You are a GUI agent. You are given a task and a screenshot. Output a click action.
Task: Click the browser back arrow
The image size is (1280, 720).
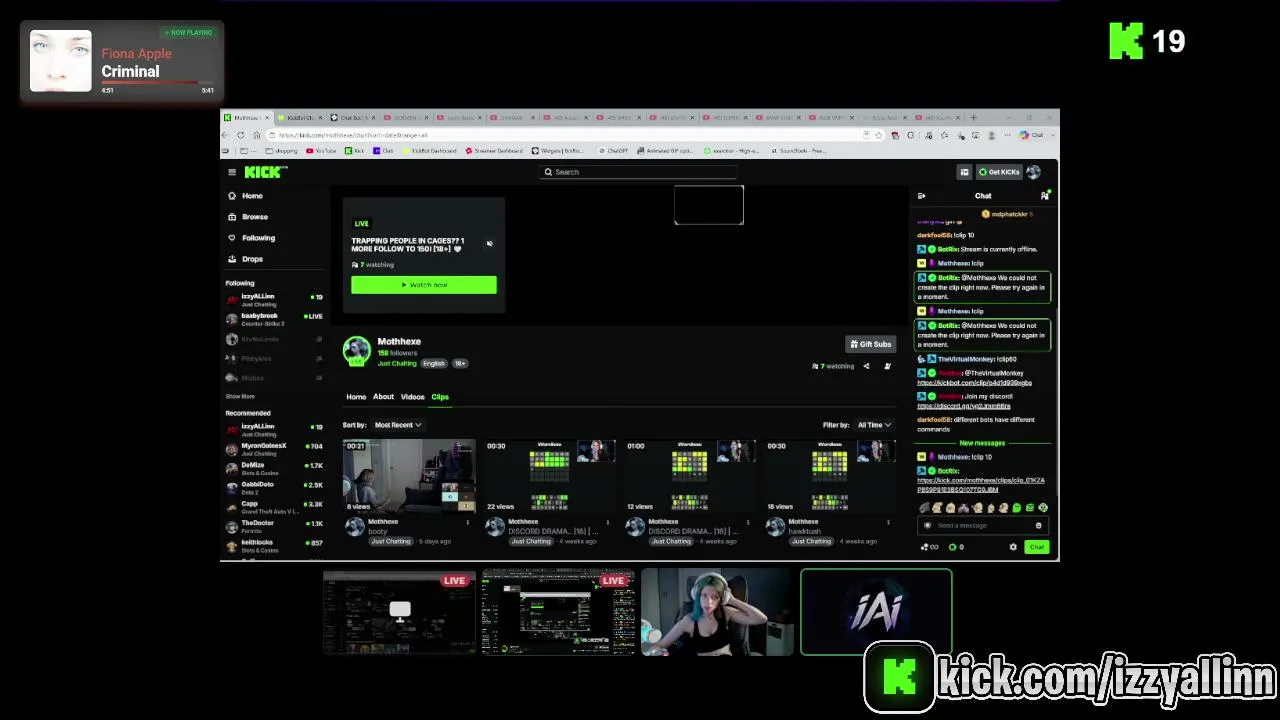point(227,135)
